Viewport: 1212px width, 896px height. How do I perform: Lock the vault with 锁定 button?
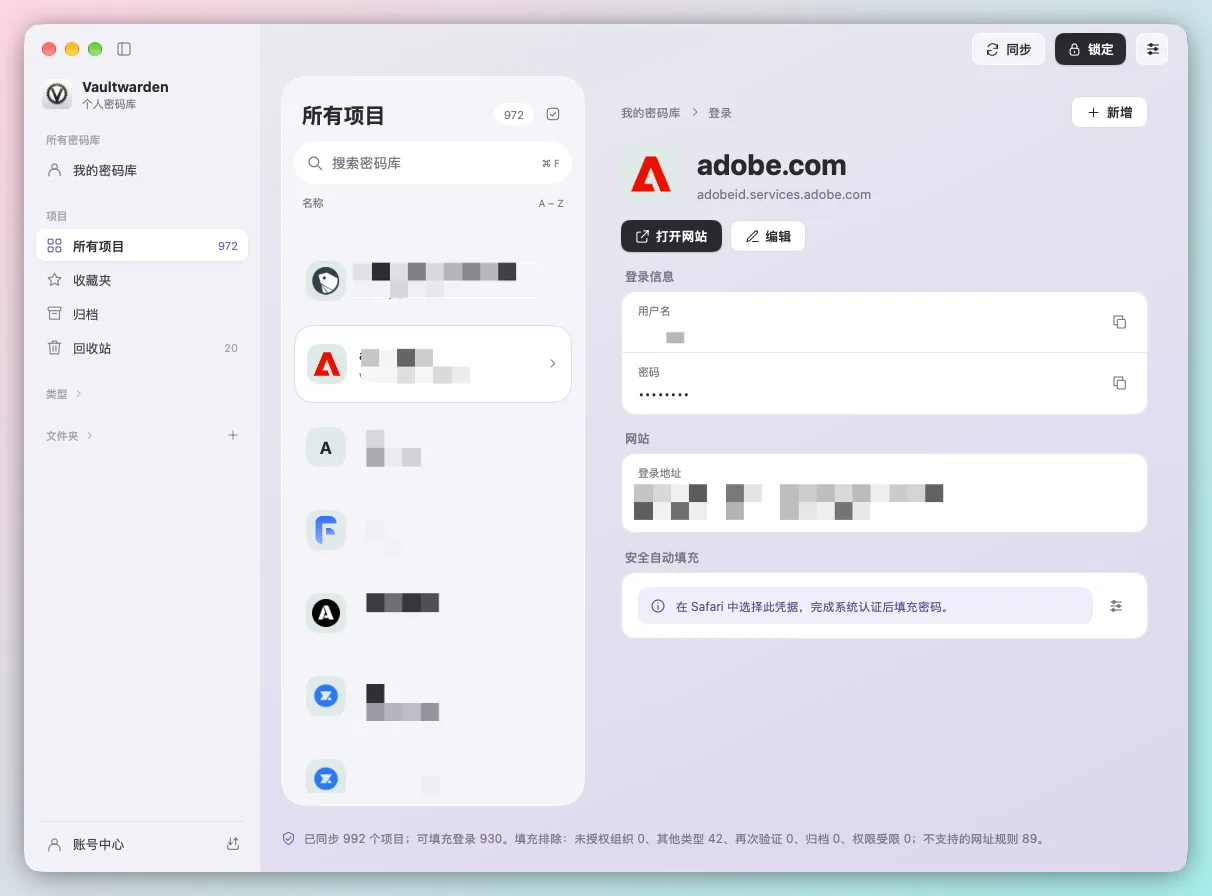tap(1090, 49)
